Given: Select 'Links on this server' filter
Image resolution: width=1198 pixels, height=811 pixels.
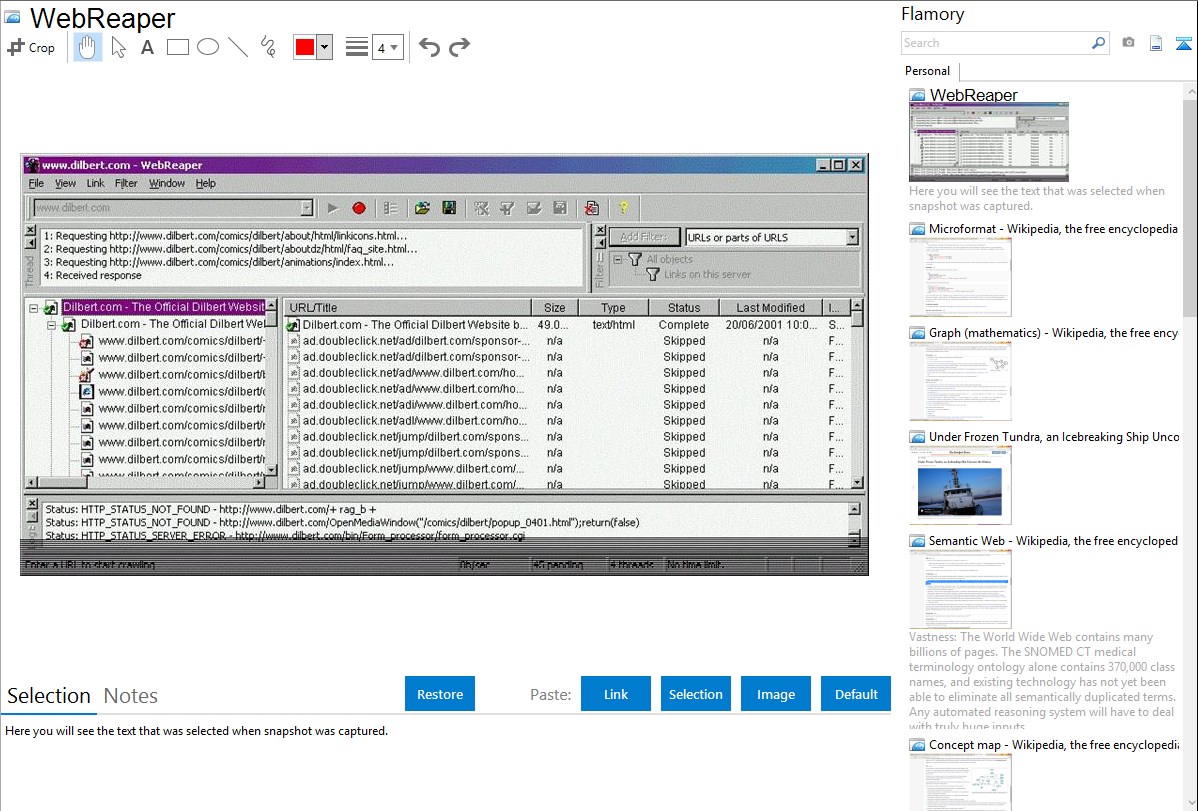Looking at the screenshot, I should click(x=707, y=274).
